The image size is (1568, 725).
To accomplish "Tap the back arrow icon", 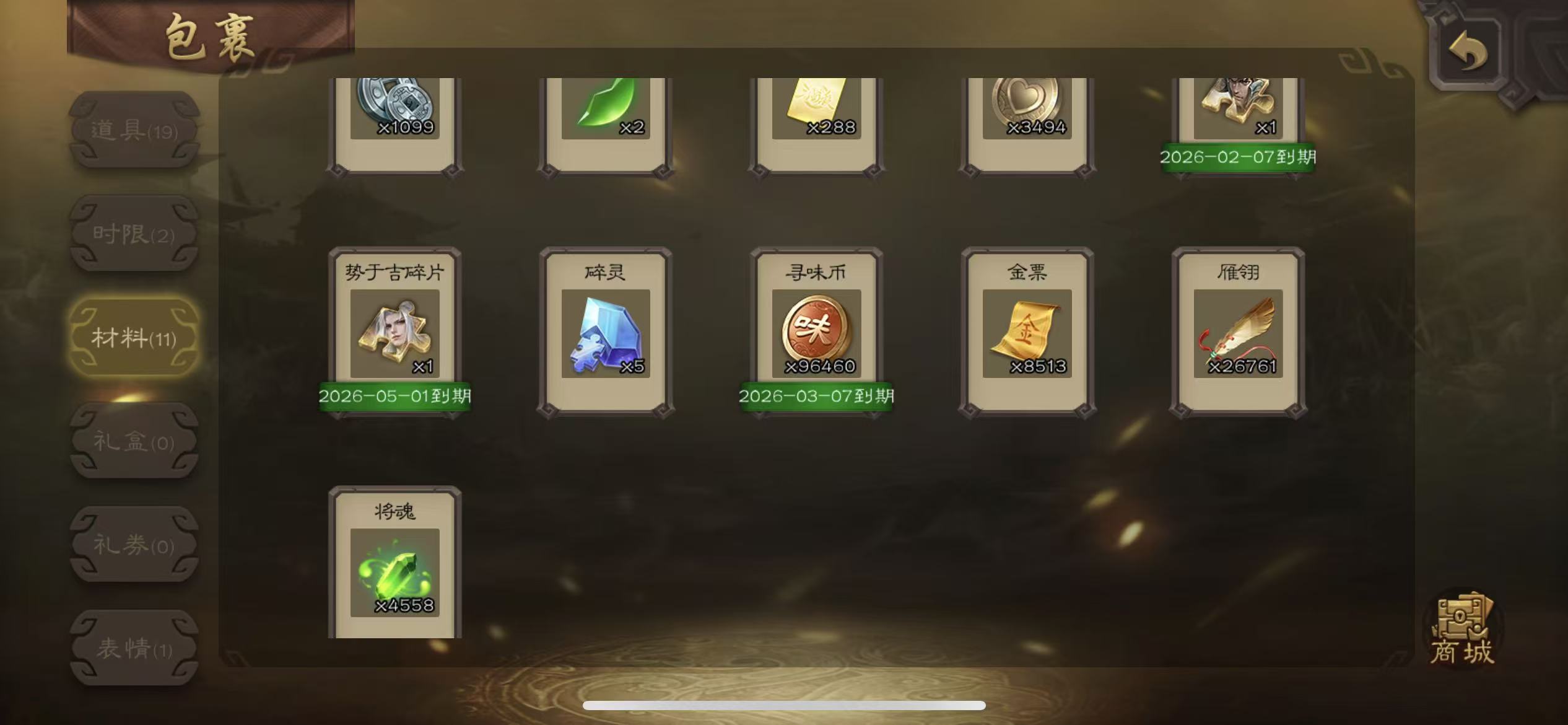I will 1468,51.
